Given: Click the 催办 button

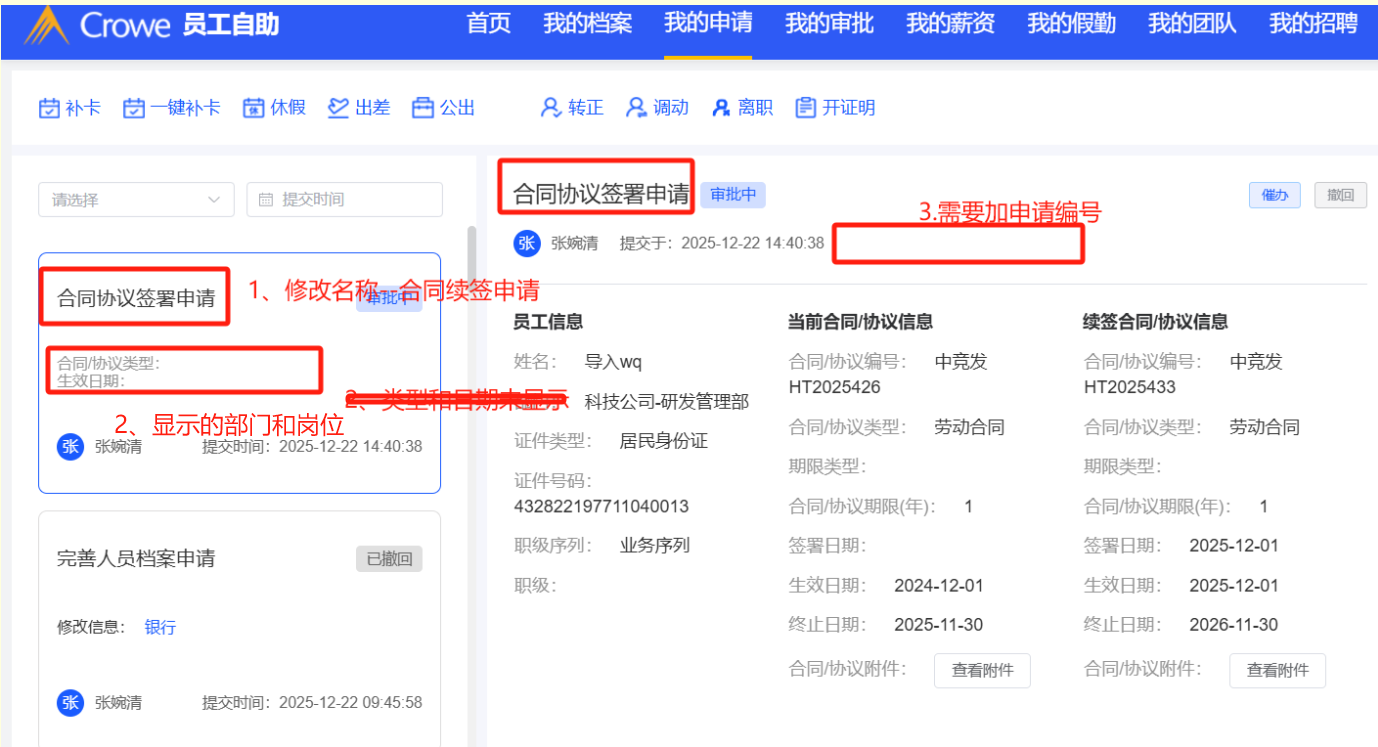Looking at the screenshot, I should [x=1275, y=196].
